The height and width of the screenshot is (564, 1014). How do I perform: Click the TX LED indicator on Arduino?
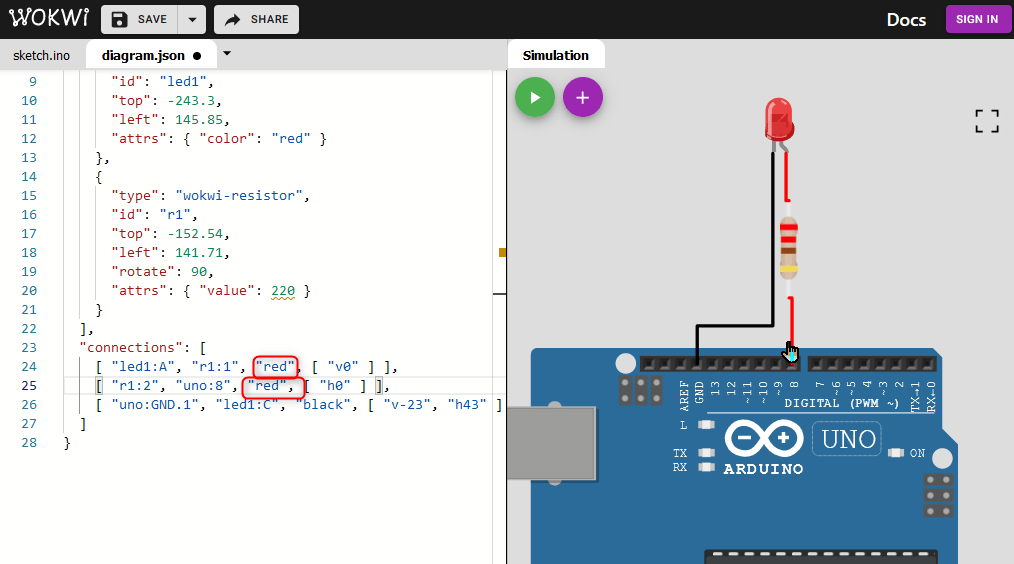click(x=706, y=453)
